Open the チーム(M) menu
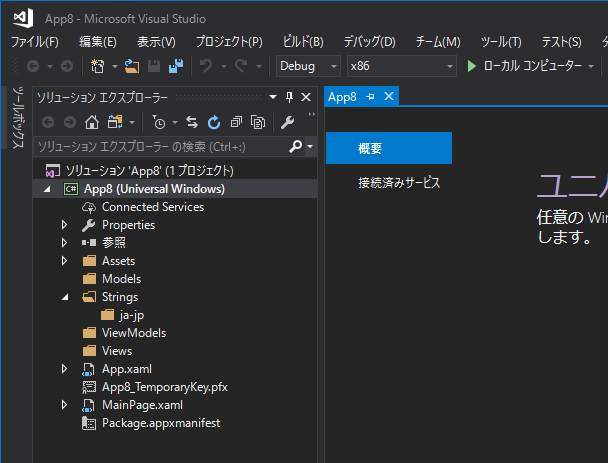The height and width of the screenshot is (463, 608). (x=438, y=41)
